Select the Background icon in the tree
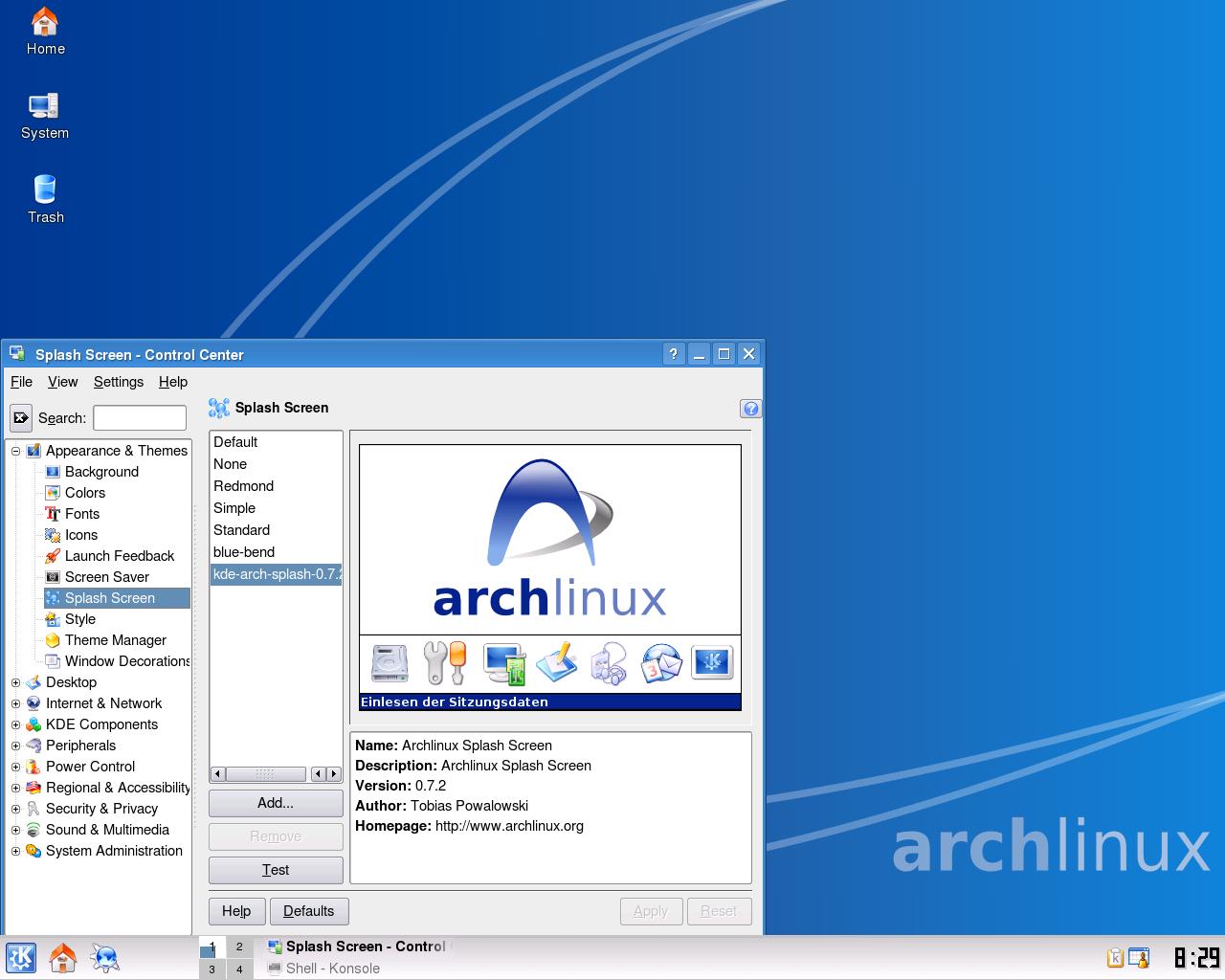This screenshot has width=1225, height=980. tap(53, 472)
